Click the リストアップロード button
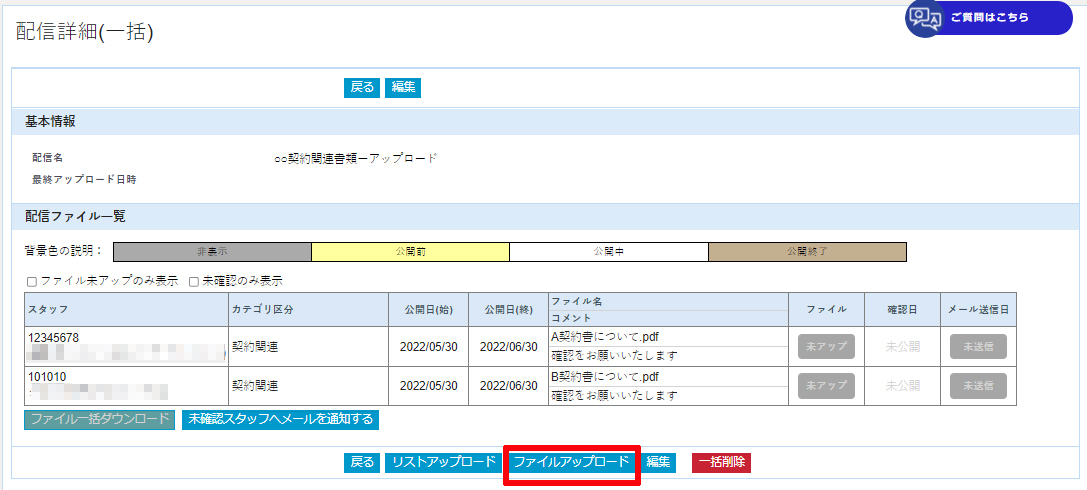 pyautogui.click(x=444, y=462)
